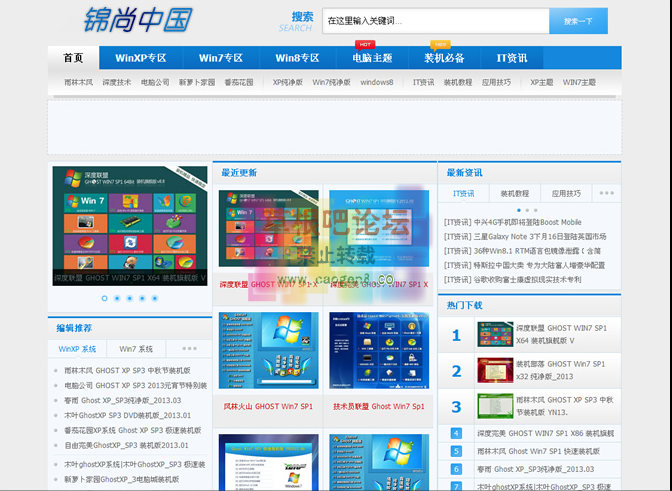Click the 新萝卜家园 sub-navigation link

click(x=197, y=82)
